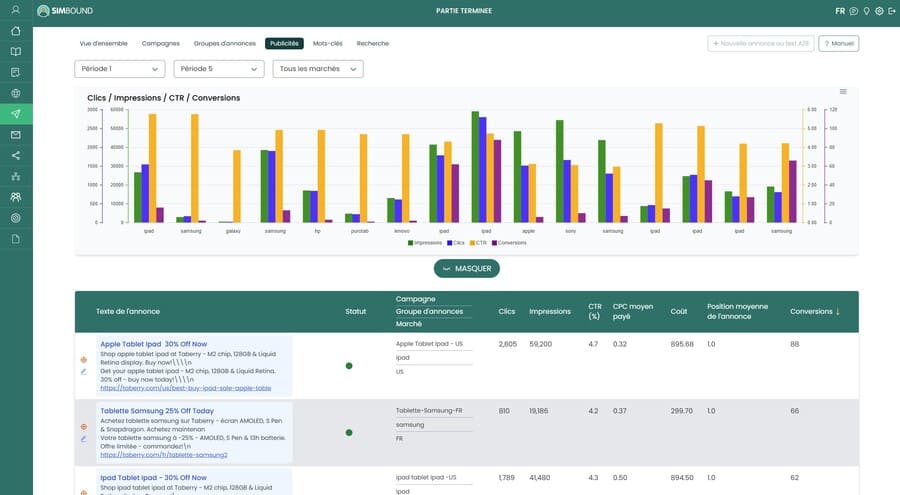
Task: Open taberry.com tablette-samsung2 ad URL
Action: (164, 455)
